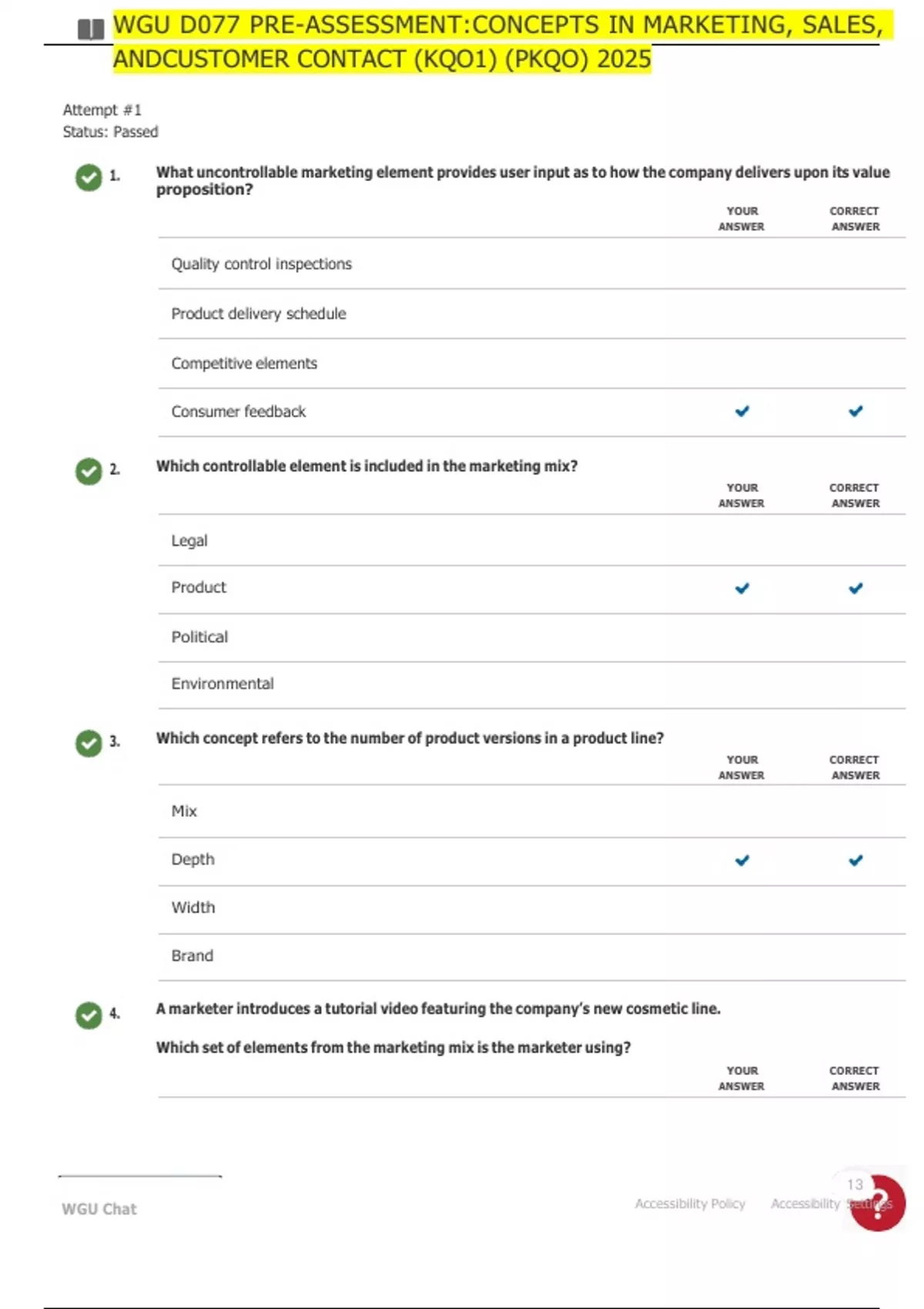Select the Width answer option
Screen dimensions: 924x1309
[193, 908]
